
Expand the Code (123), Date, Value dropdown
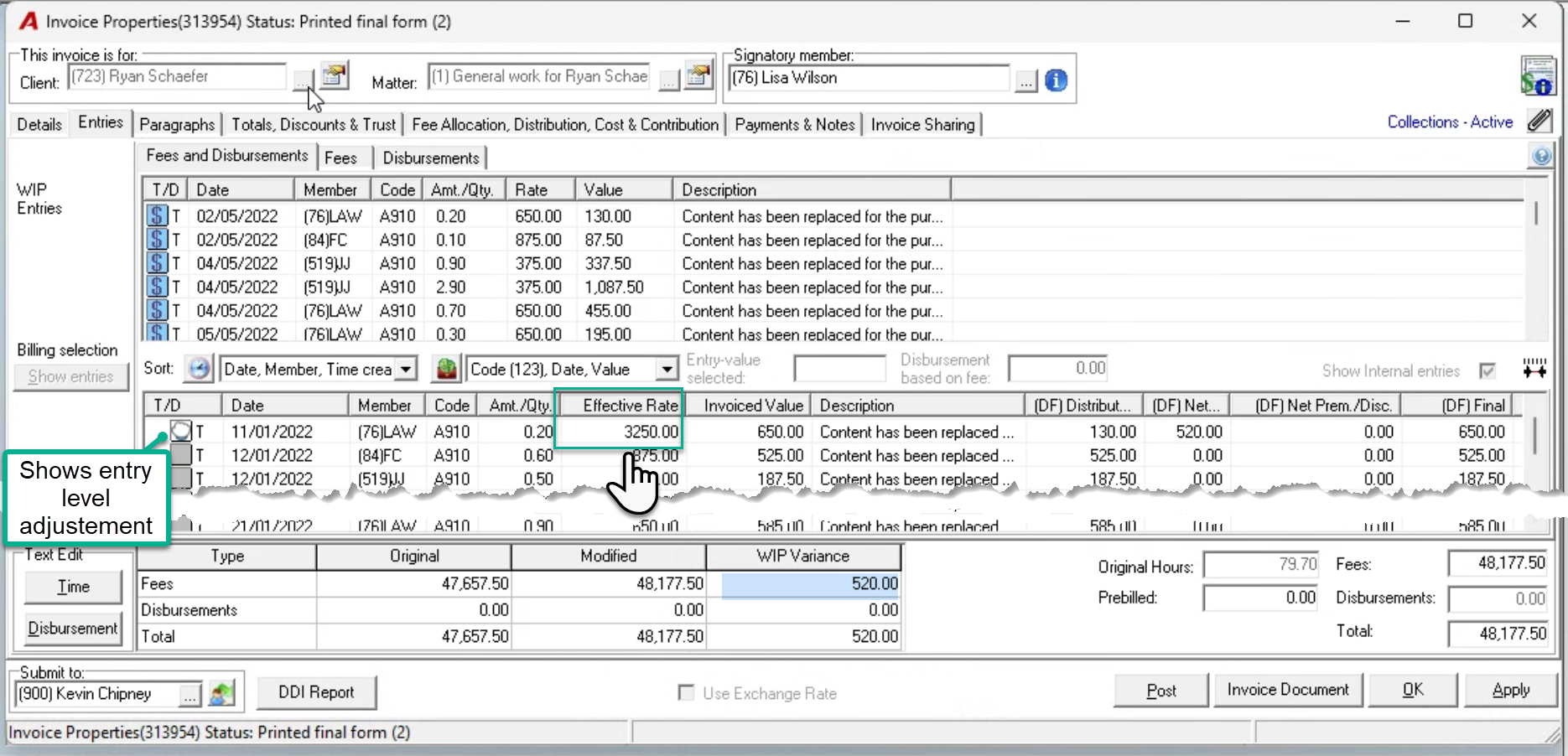pyautogui.click(x=667, y=370)
